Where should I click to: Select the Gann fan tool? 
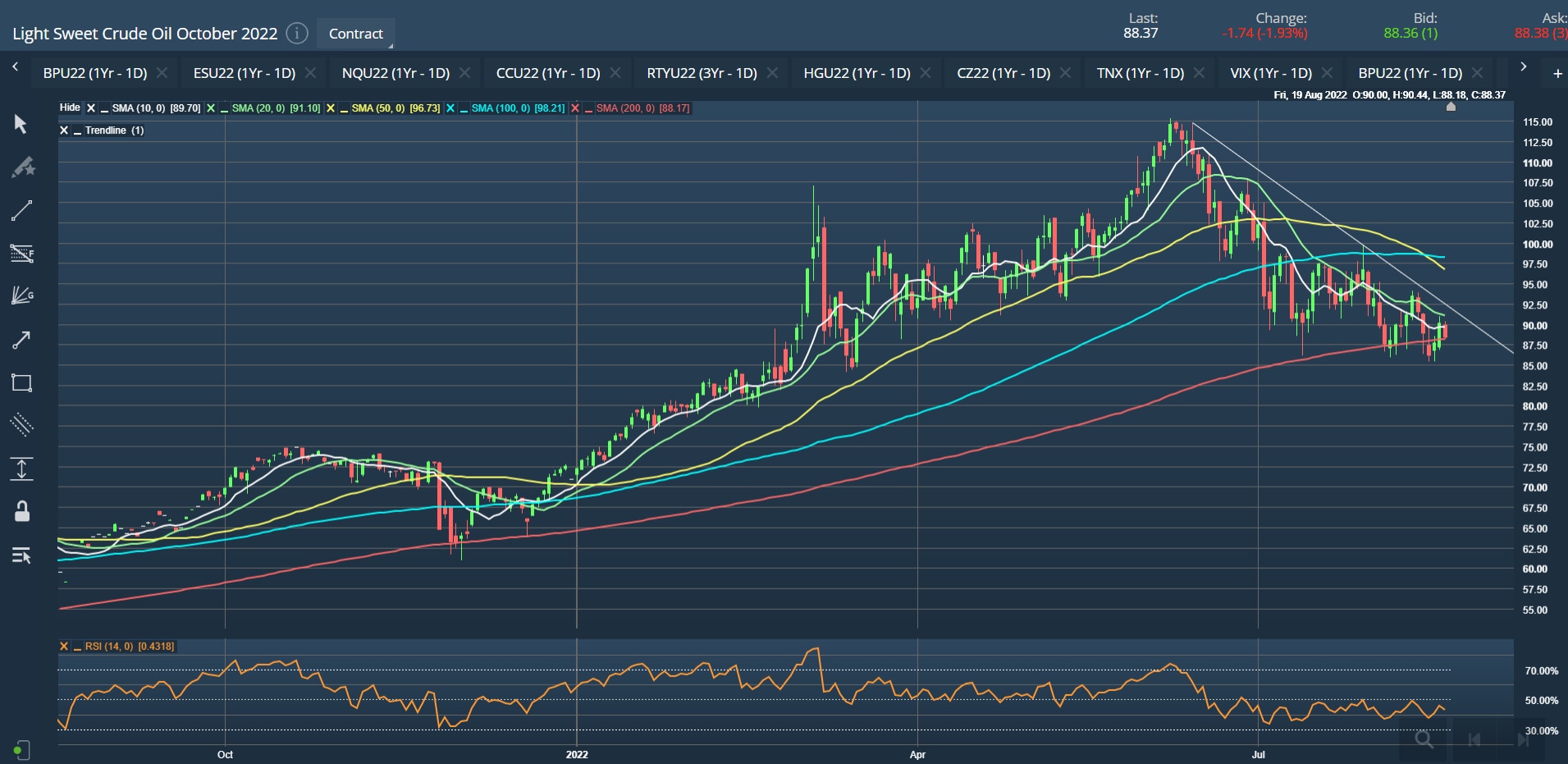pos(21,295)
